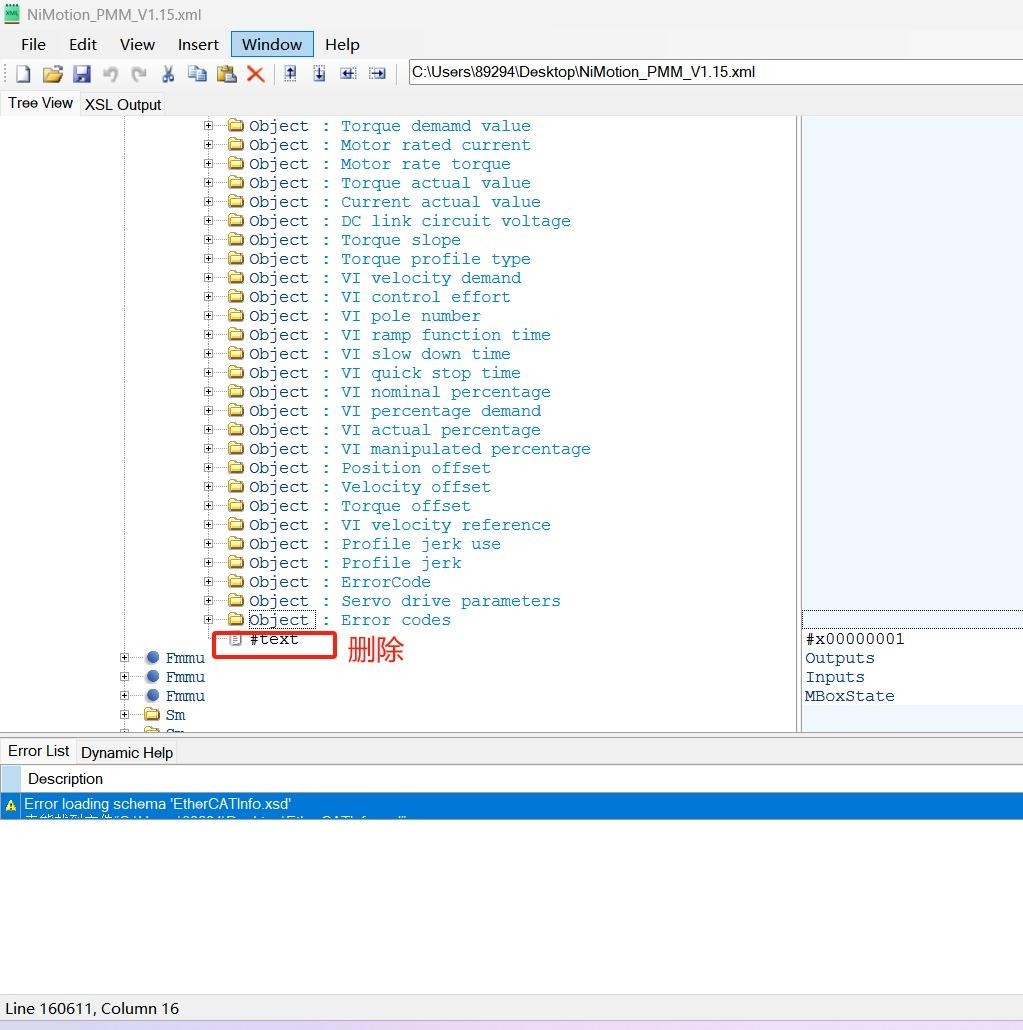Expand the Torque profile type object node
The image size is (1023, 1030).
pos(208,259)
